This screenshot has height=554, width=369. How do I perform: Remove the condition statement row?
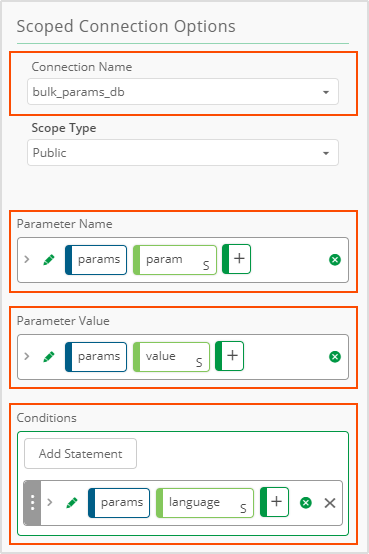[x=330, y=503]
